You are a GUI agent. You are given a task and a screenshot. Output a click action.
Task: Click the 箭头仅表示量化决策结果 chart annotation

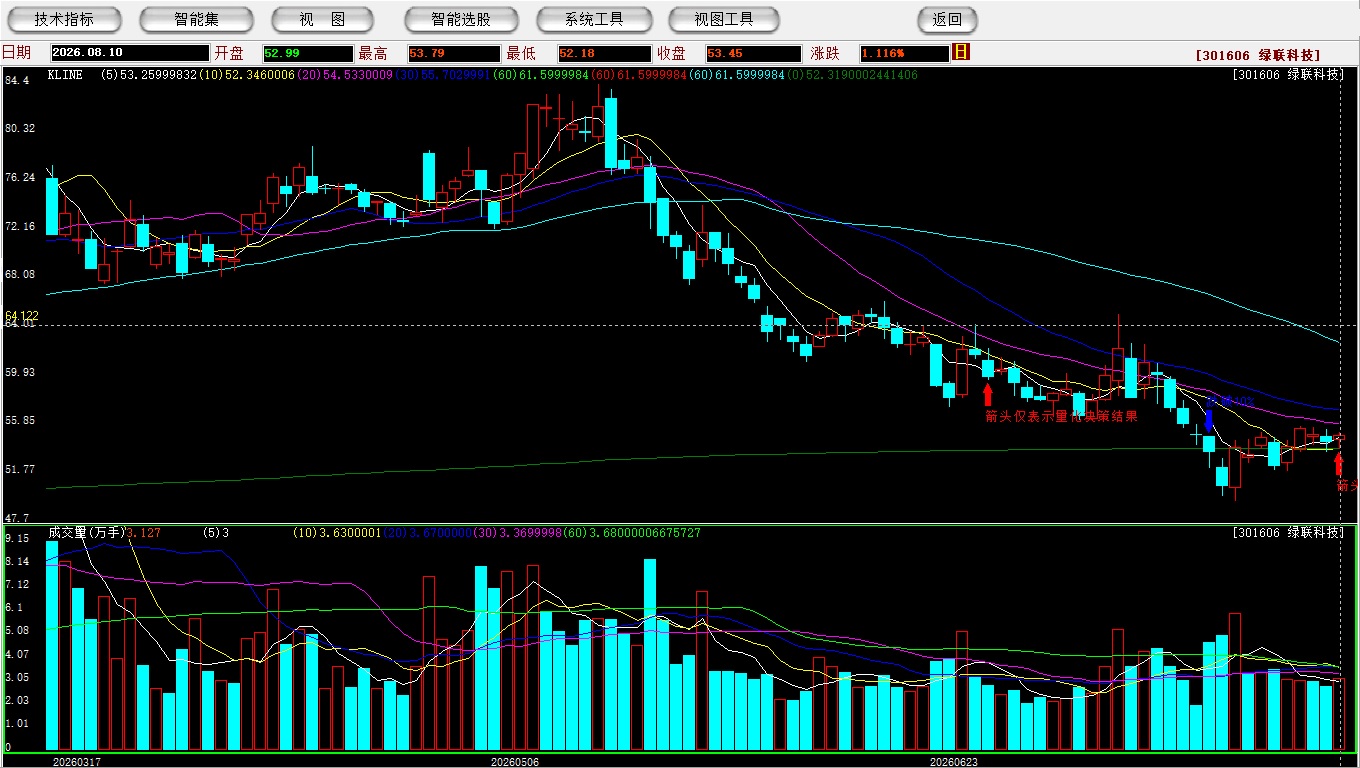tap(1061, 416)
